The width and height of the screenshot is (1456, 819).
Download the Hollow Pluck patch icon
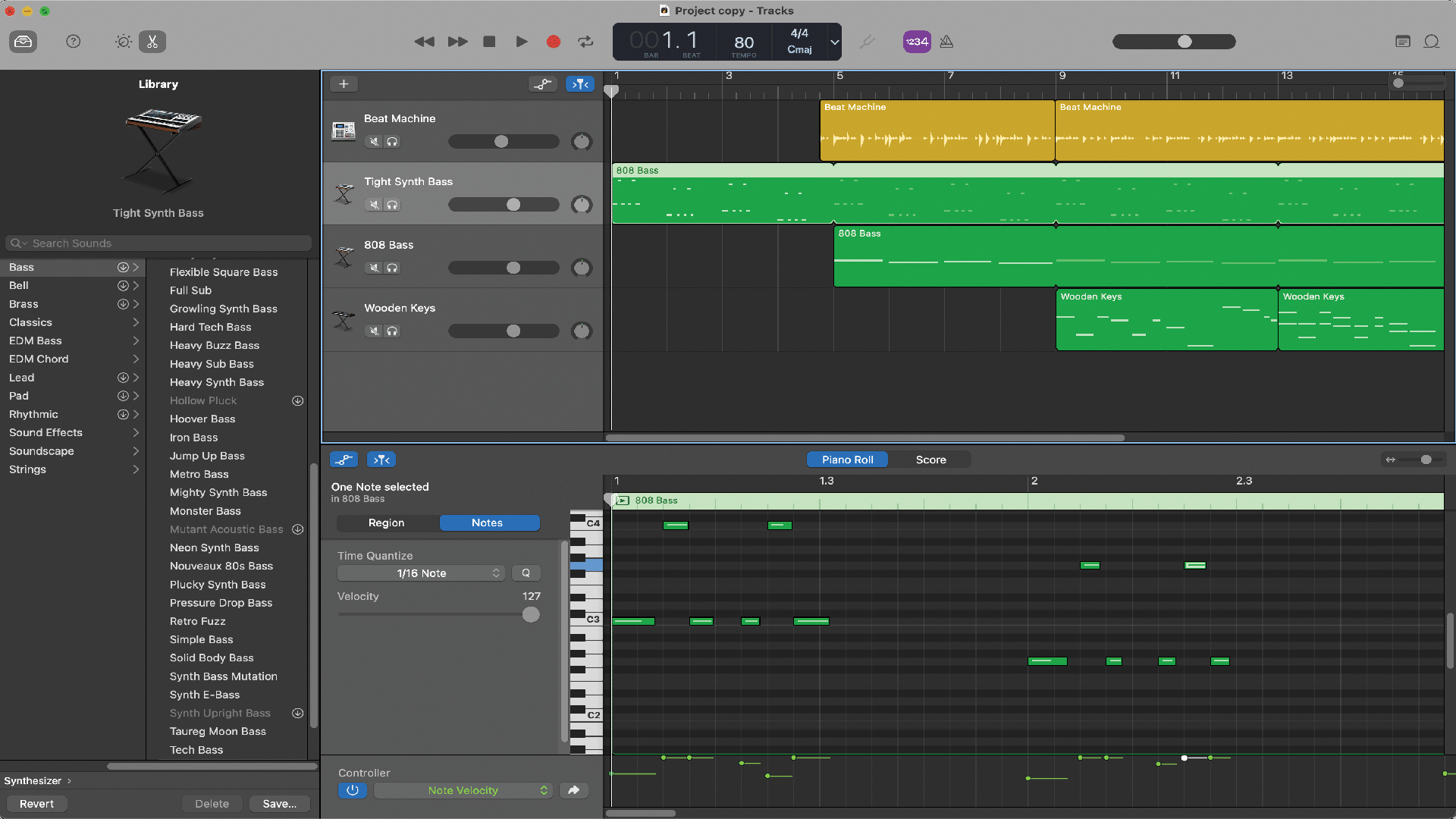tap(298, 400)
